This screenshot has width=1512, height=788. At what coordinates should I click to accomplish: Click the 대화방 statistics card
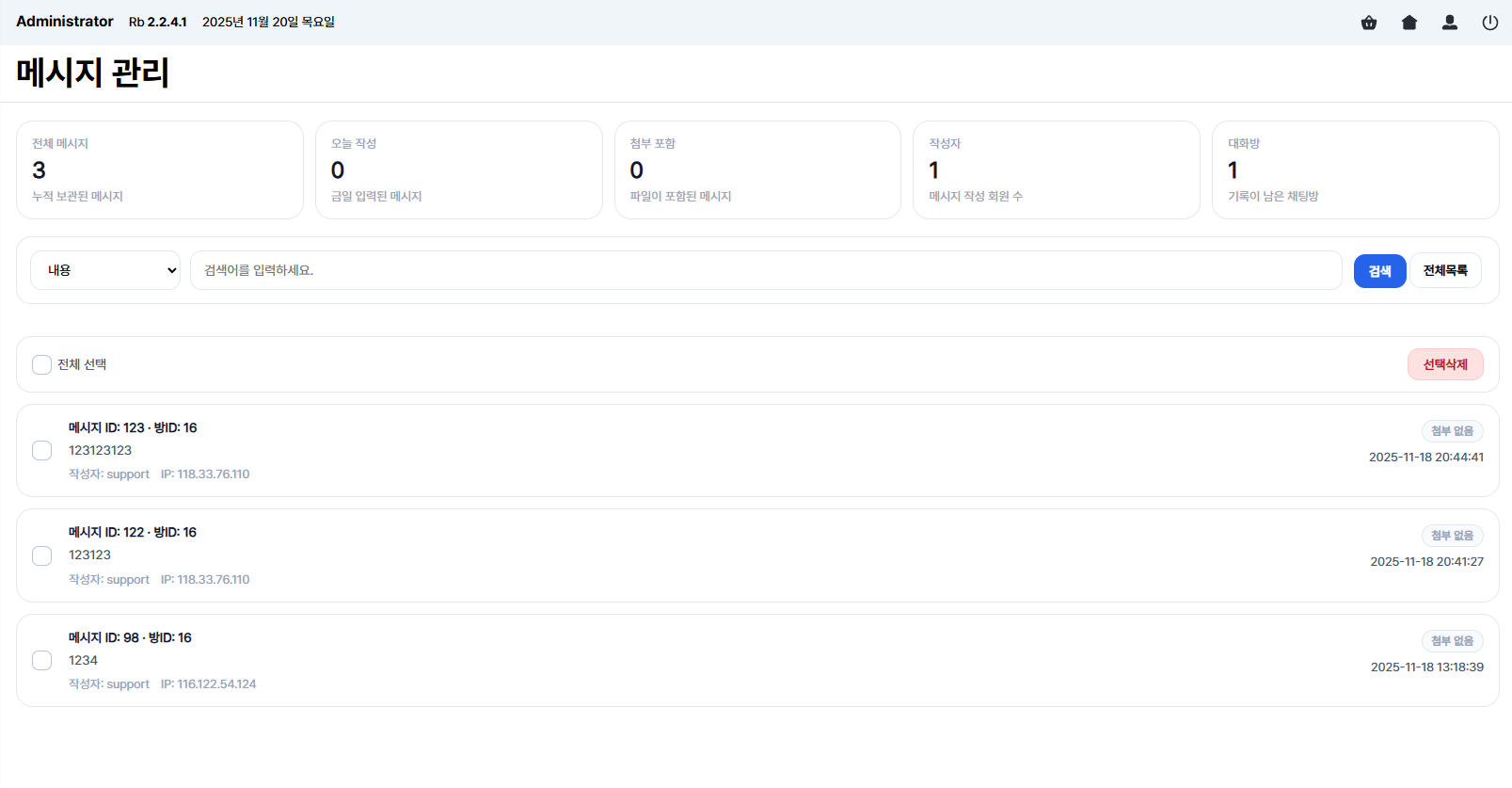click(x=1355, y=169)
